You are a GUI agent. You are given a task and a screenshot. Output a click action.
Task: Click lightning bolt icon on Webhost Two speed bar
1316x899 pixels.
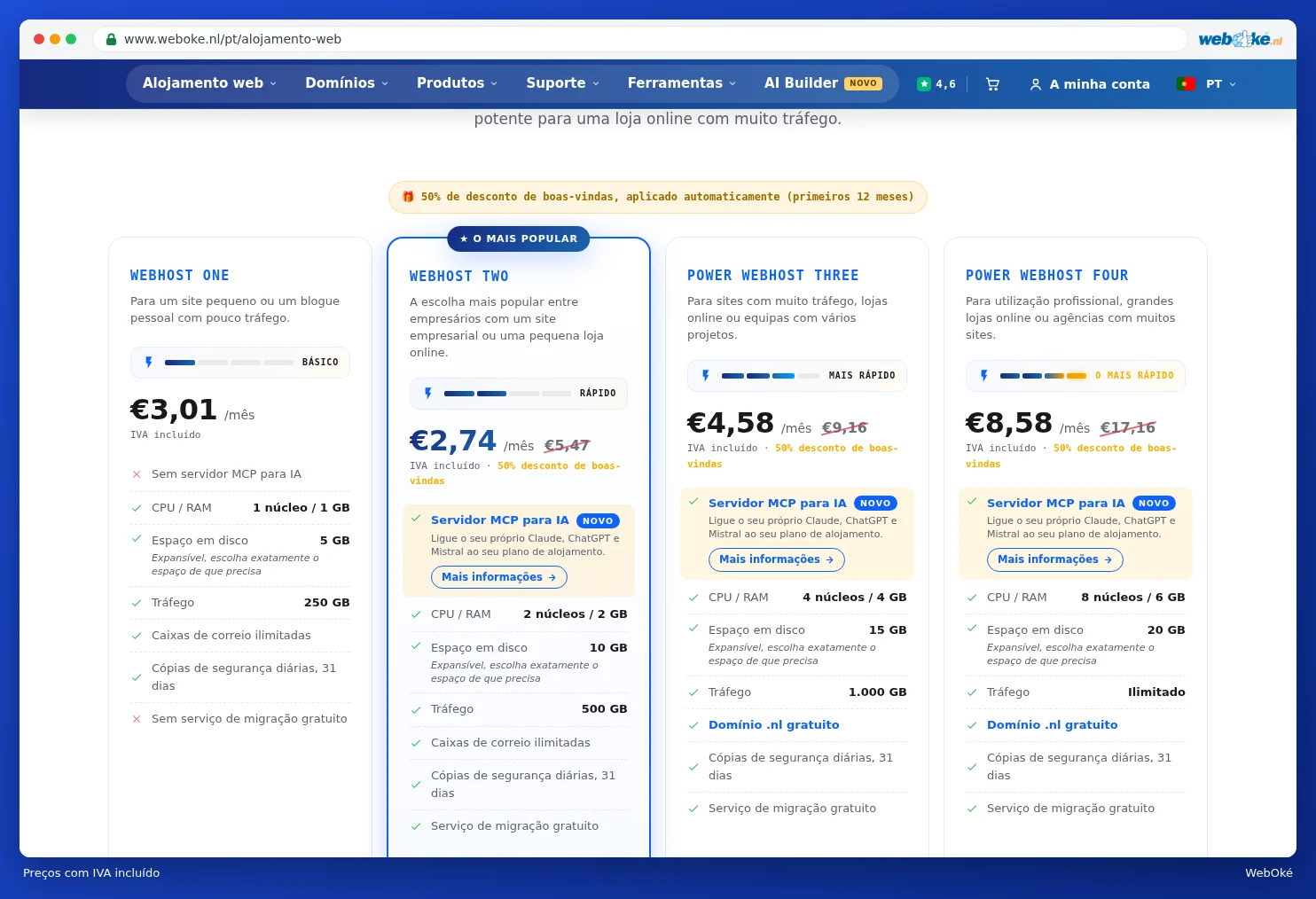[x=428, y=393]
